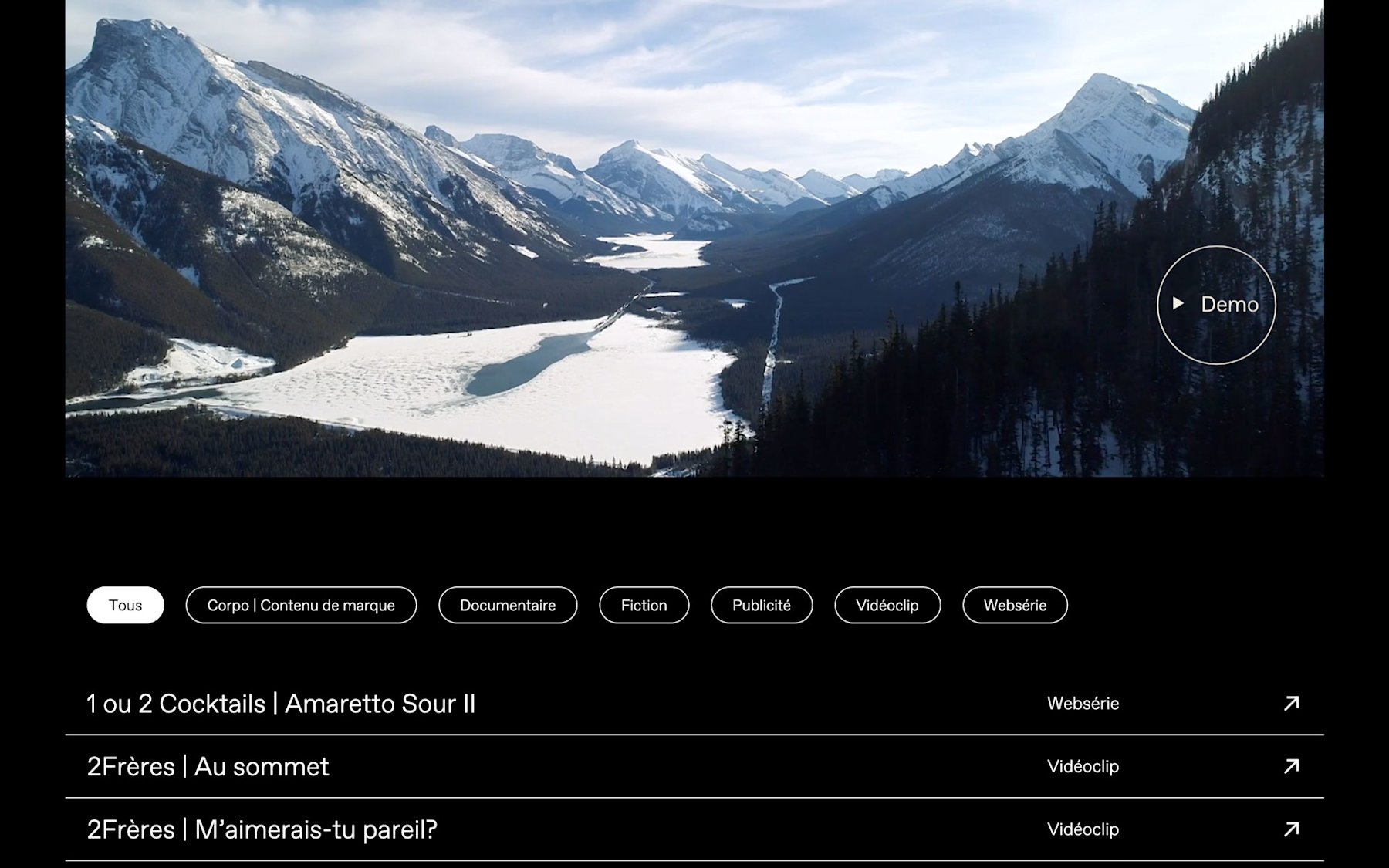Click Websérie label on Amaretto Sour row

[1083, 703]
